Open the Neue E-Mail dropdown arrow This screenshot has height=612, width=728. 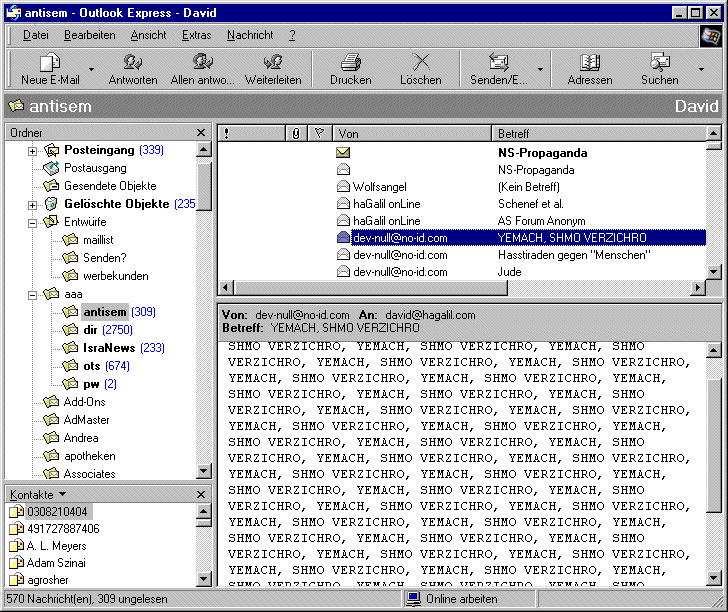click(x=91, y=70)
